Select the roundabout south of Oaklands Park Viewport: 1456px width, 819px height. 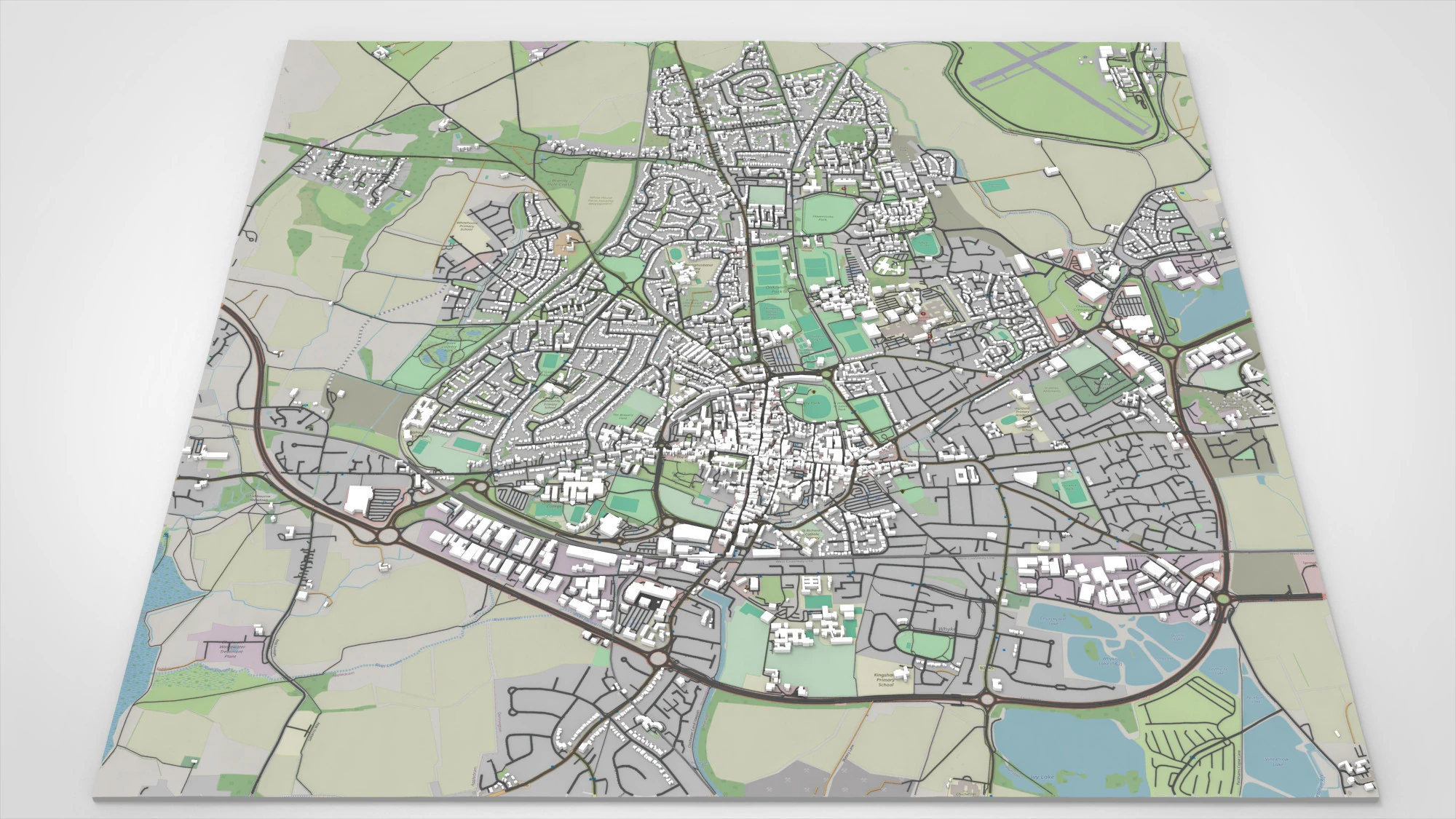click(827, 372)
